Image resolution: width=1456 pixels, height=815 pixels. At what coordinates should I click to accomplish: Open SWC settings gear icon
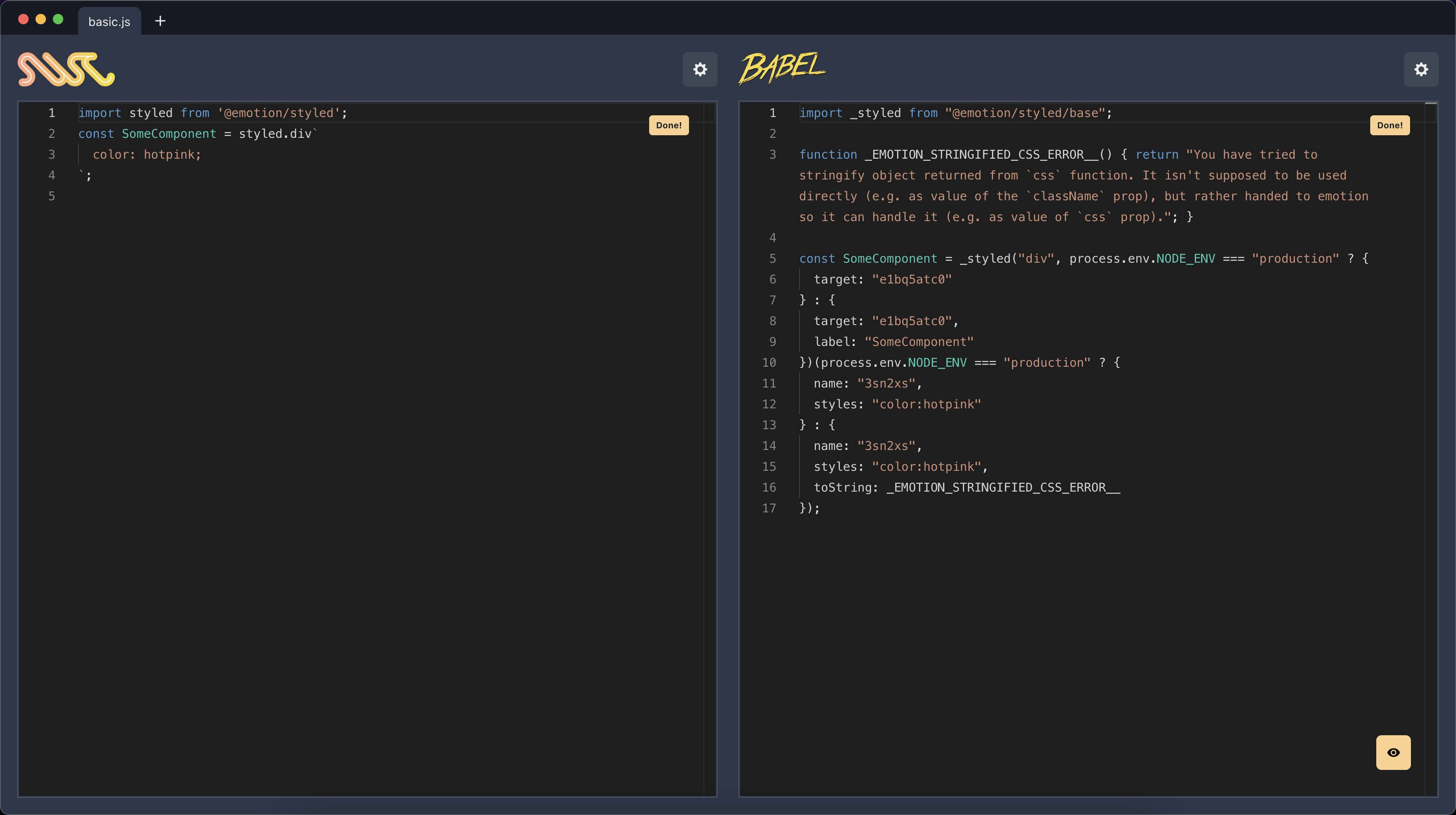700,69
